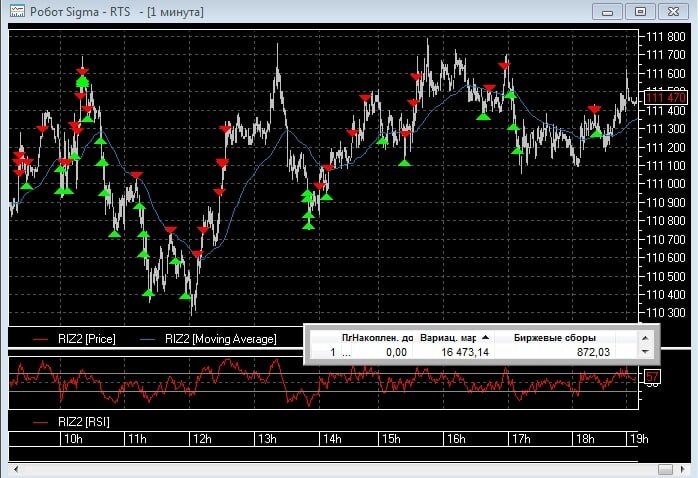Click the 16h time axis label
Image resolution: width=698 pixels, height=478 pixels.
pos(456,439)
